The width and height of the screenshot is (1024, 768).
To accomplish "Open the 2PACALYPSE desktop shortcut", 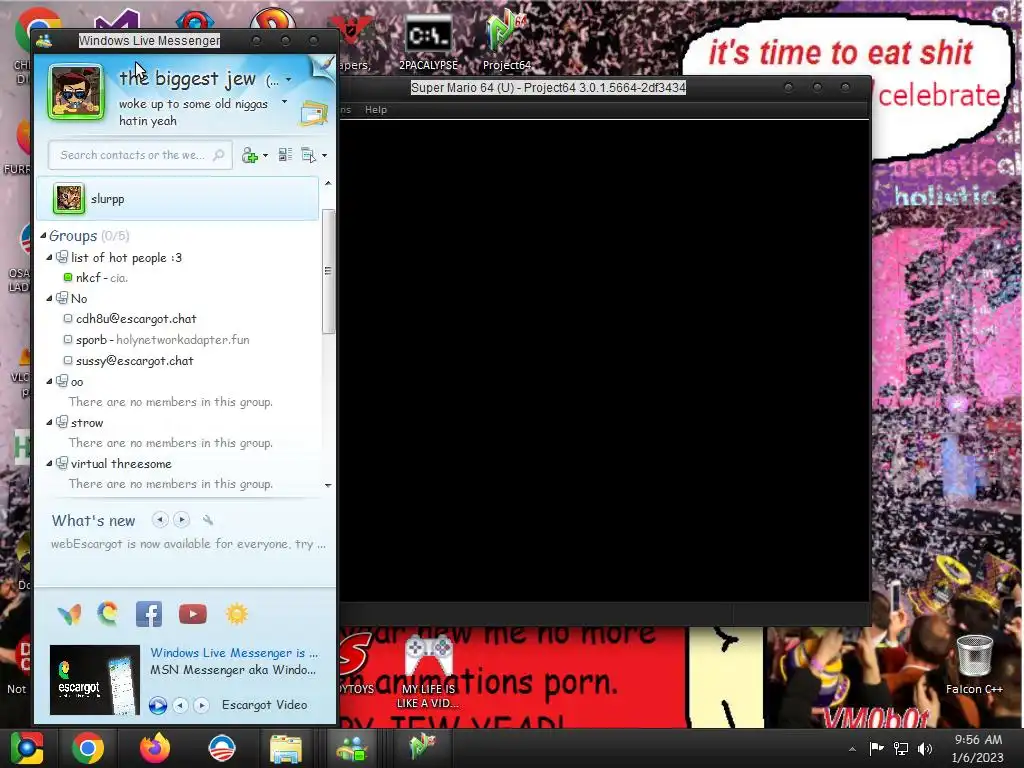I will click(x=428, y=42).
